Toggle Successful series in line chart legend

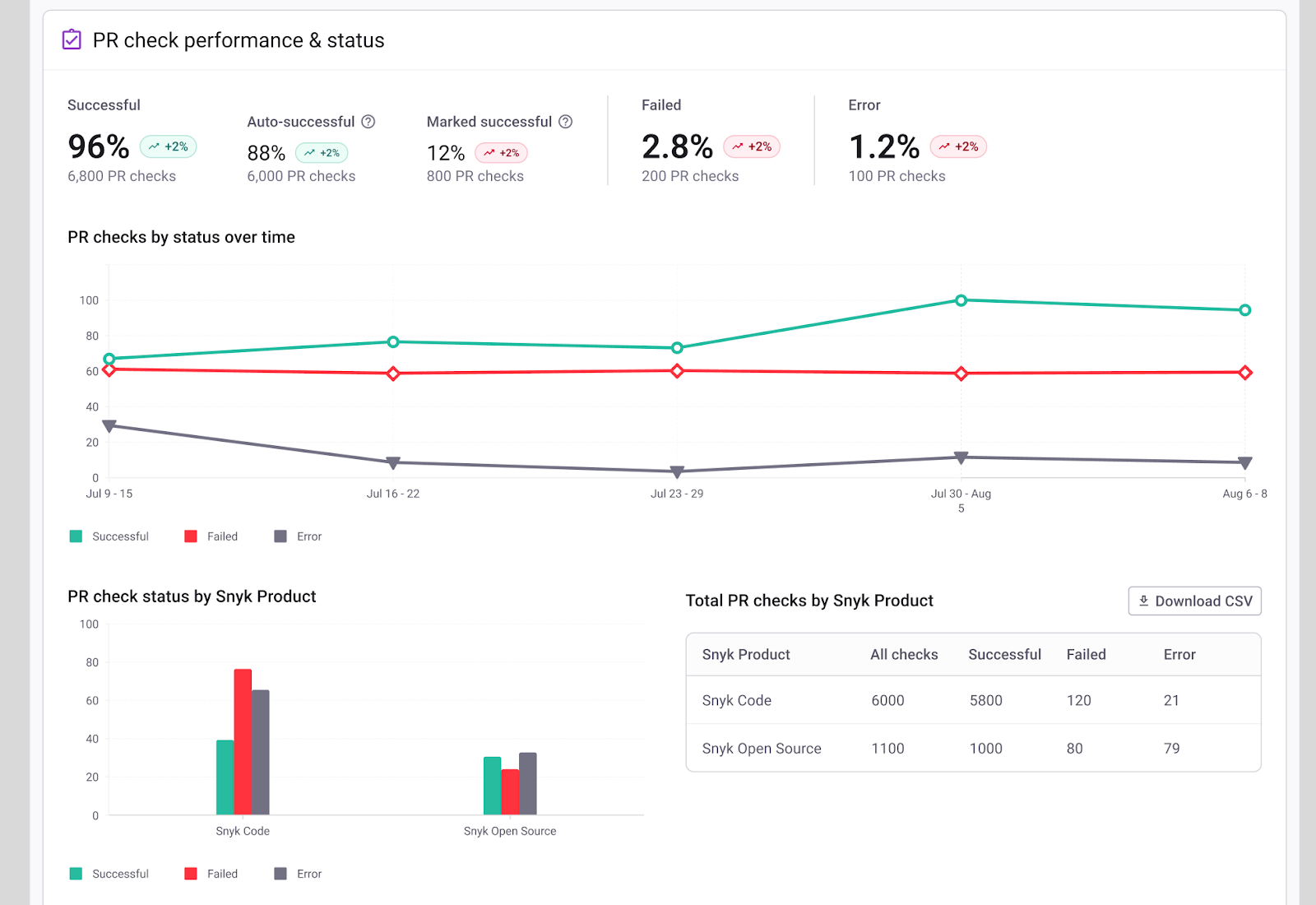[x=110, y=536]
